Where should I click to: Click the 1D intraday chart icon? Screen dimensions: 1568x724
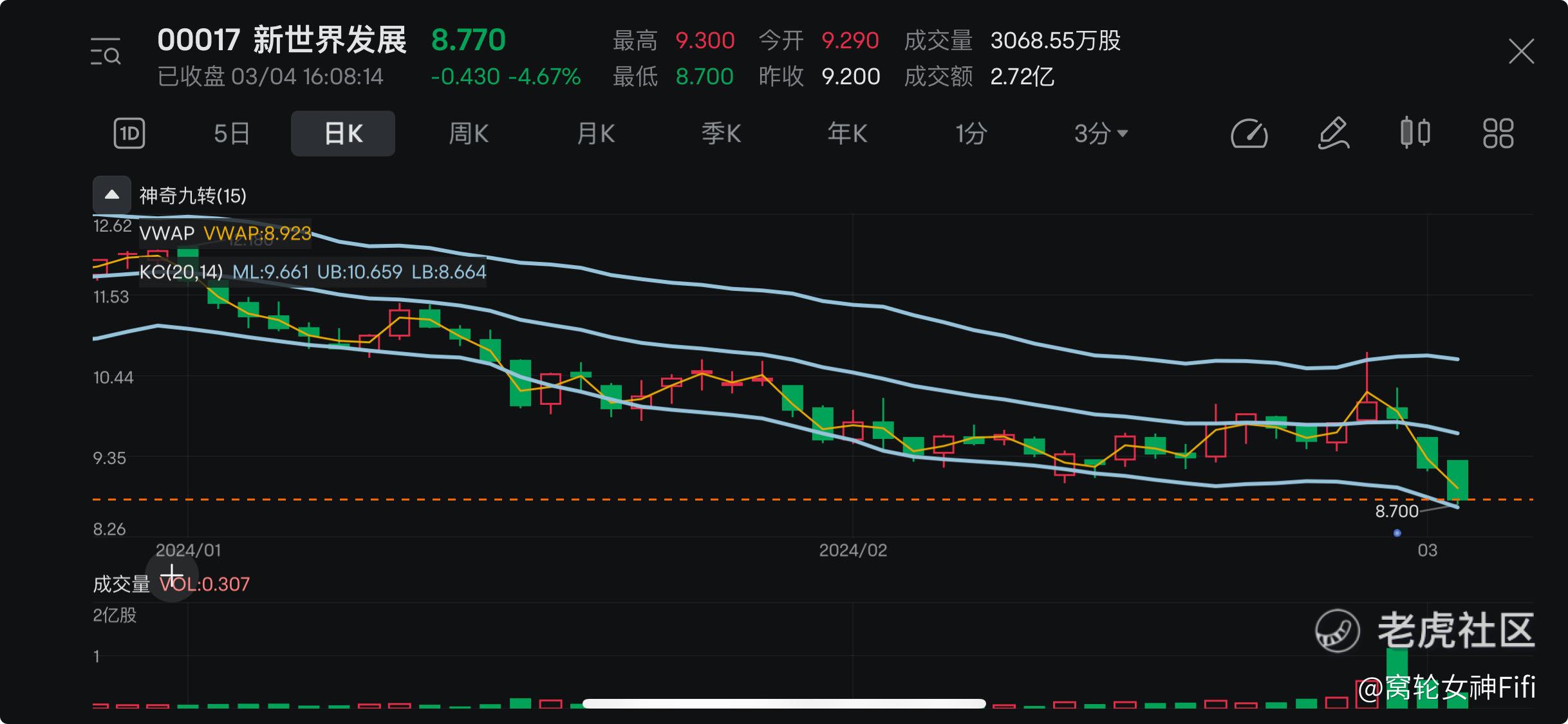[x=129, y=134]
